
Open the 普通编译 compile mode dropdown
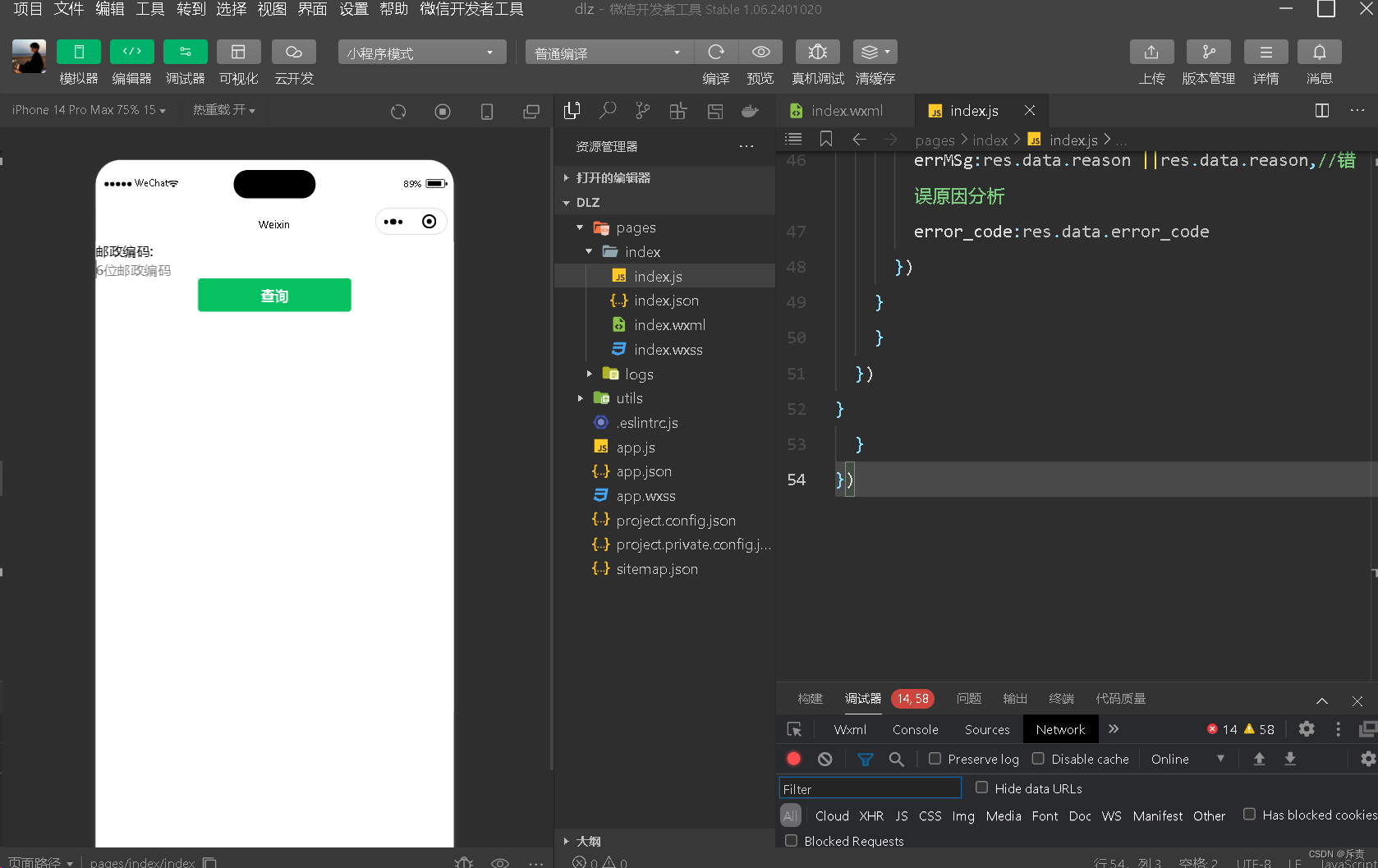608,52
